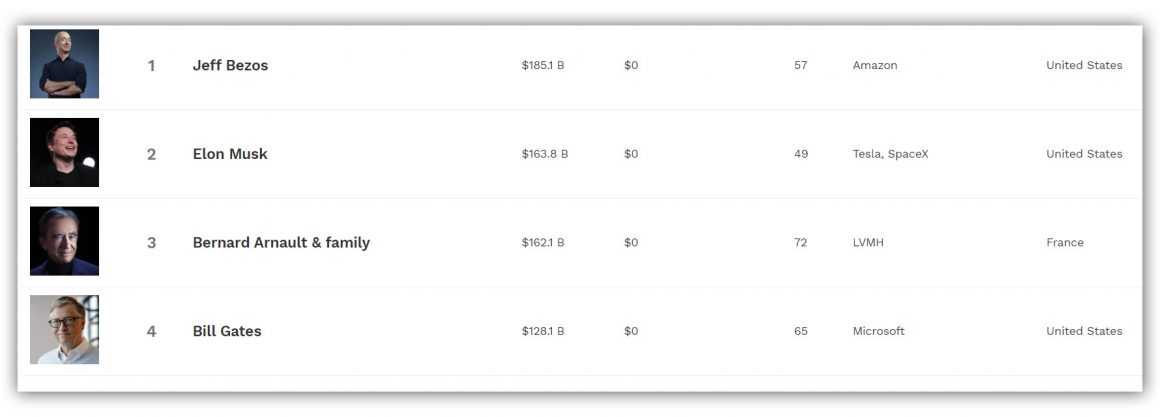
Task: Click the thumbnail image in Bill Gates row
Action: 64,330
